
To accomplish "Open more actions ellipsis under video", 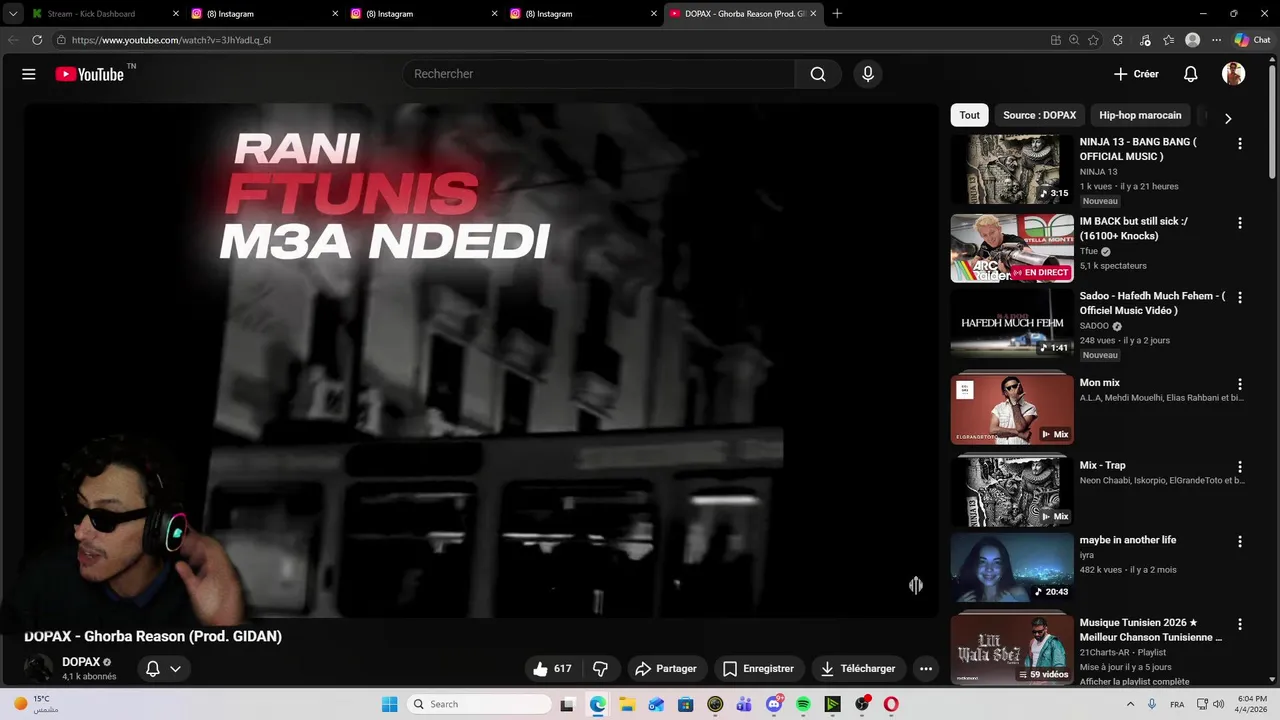I will [926, 669].
